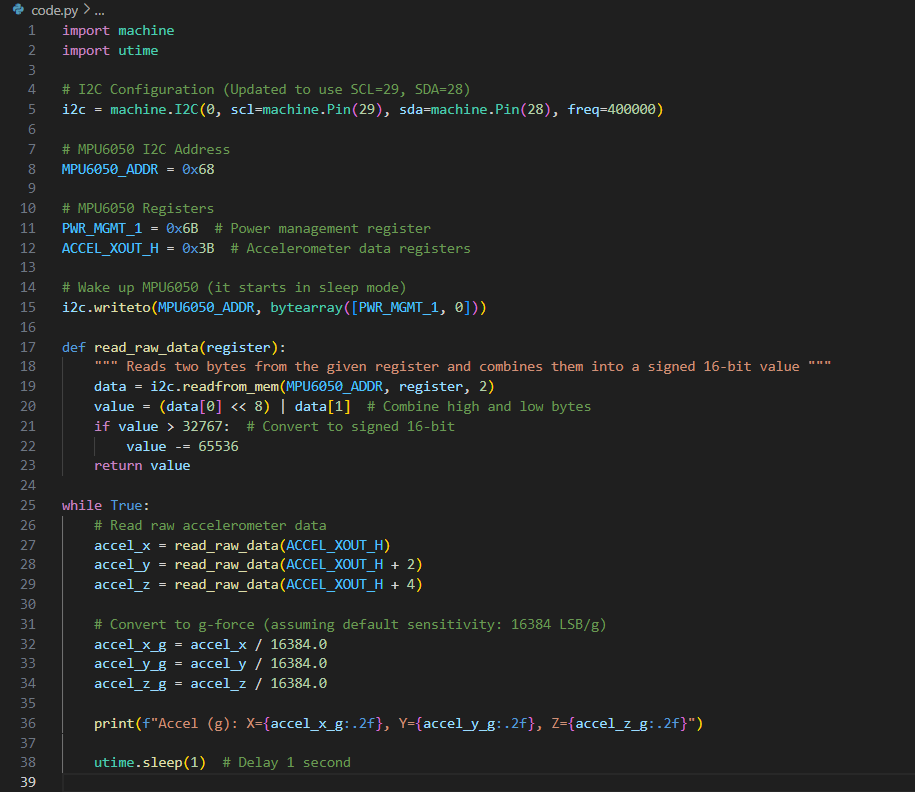Place cursor on the 'import machine' statement
This screenshot has height=792, width=915.
[x=117, y=30]
